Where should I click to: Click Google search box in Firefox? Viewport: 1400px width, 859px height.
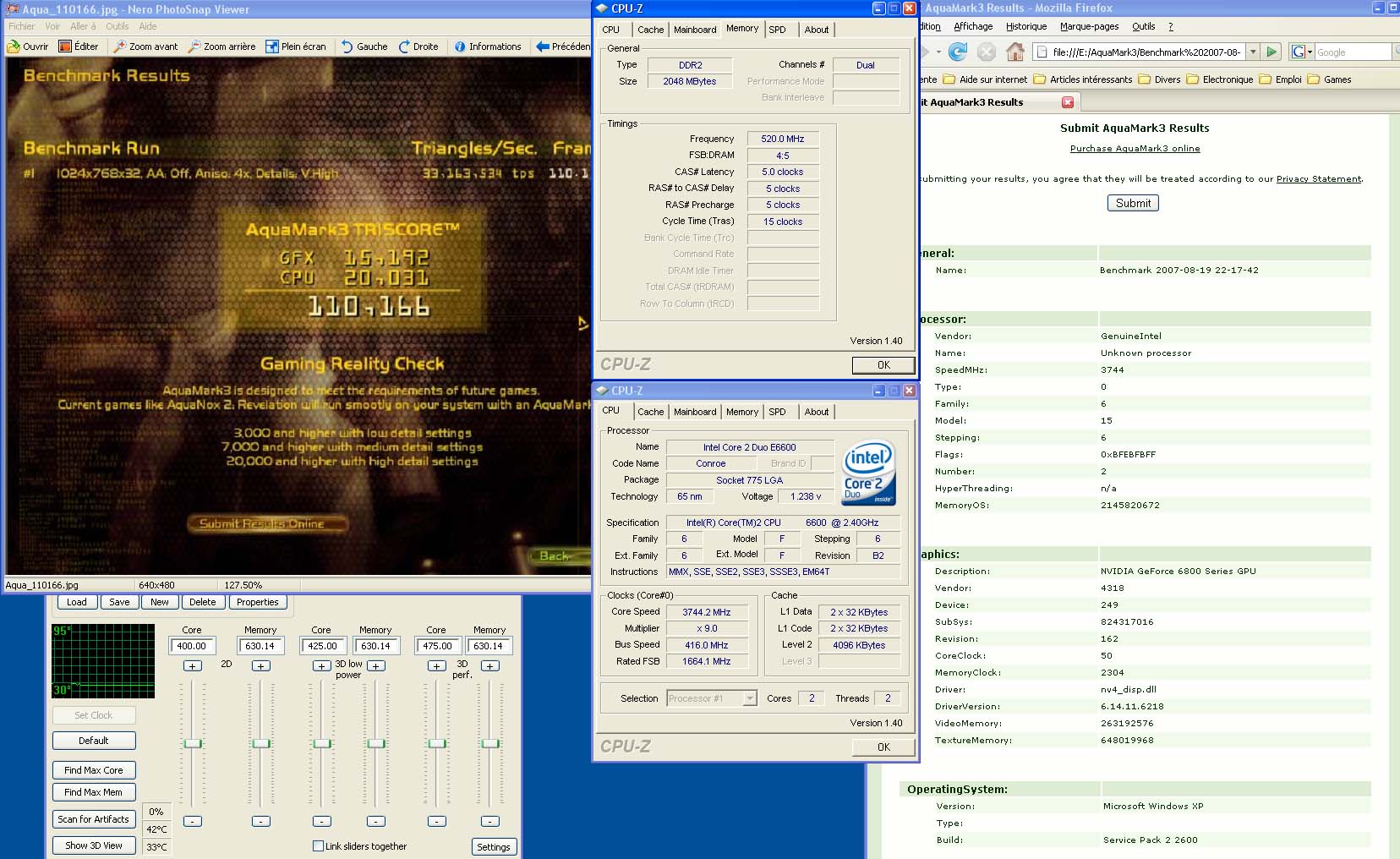[x=1353, y=52]
